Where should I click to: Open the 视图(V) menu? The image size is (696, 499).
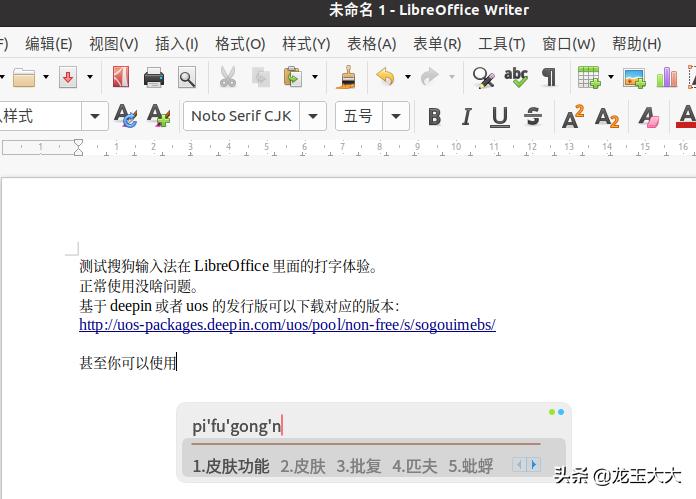[x=114, y=44]
